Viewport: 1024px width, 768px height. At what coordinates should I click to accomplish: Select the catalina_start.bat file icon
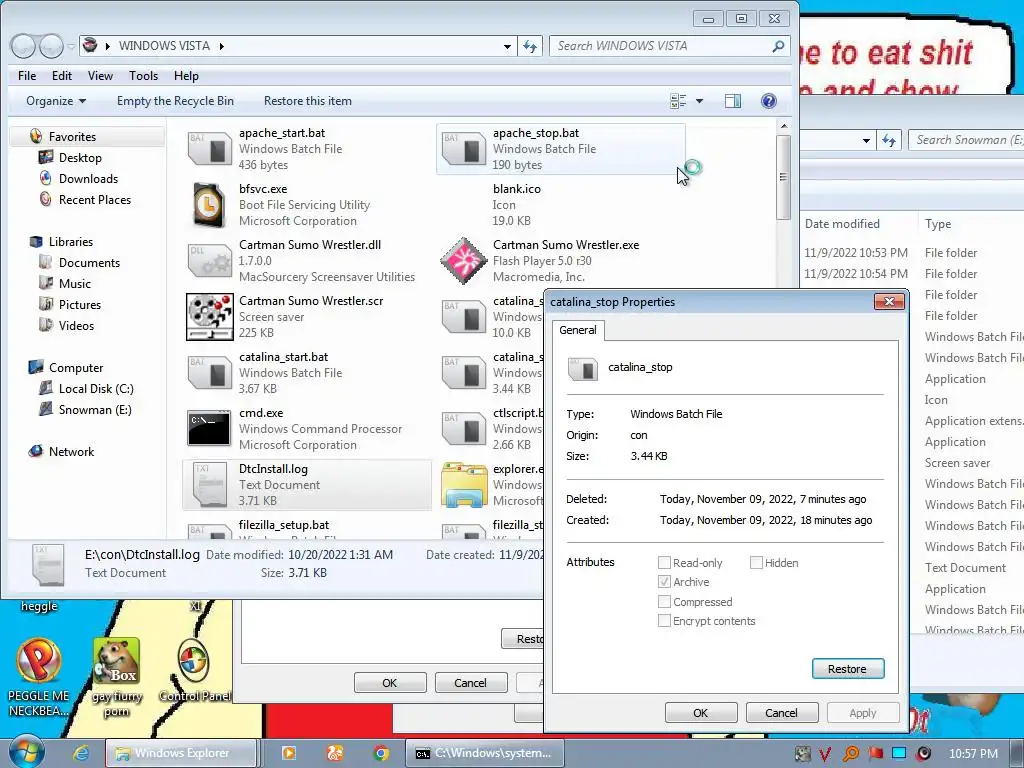tap(210, 373)
